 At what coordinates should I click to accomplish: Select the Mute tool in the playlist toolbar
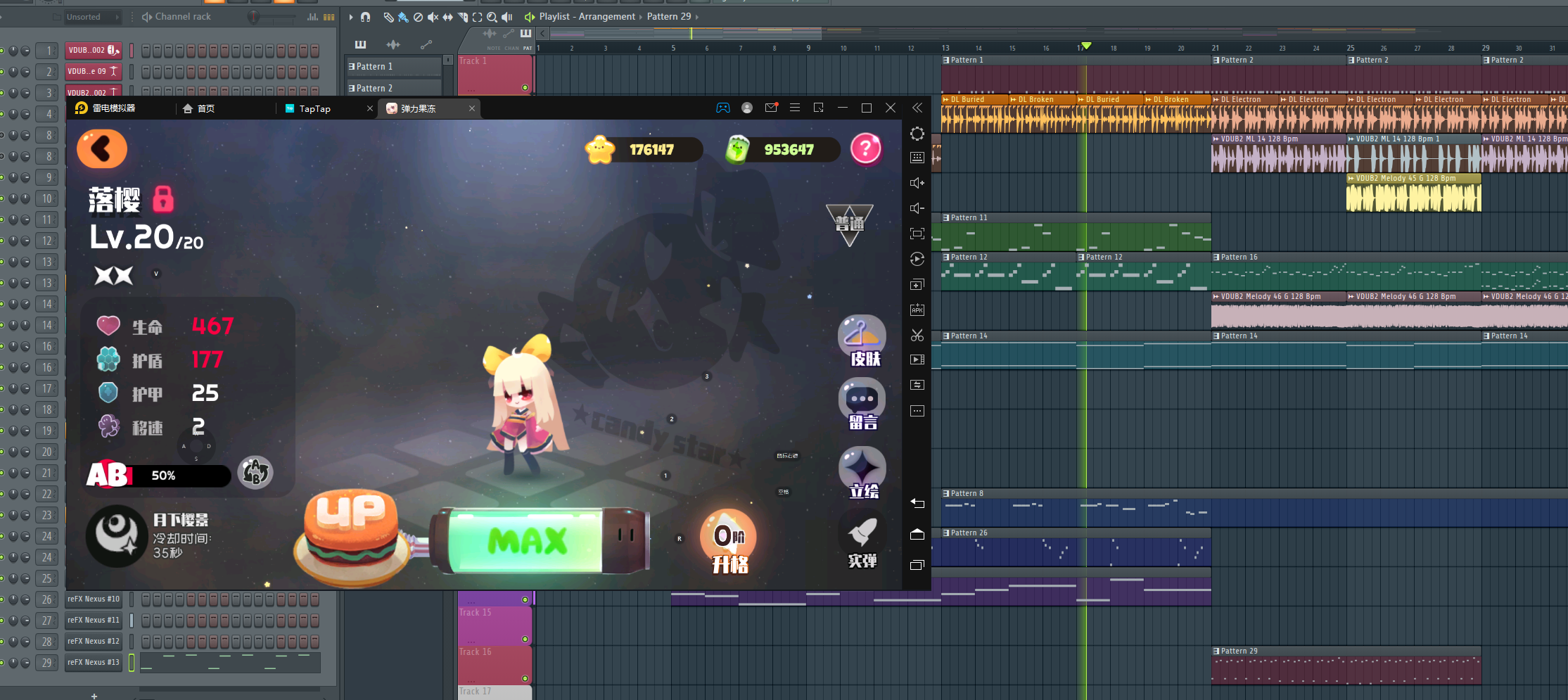[433, 17]
